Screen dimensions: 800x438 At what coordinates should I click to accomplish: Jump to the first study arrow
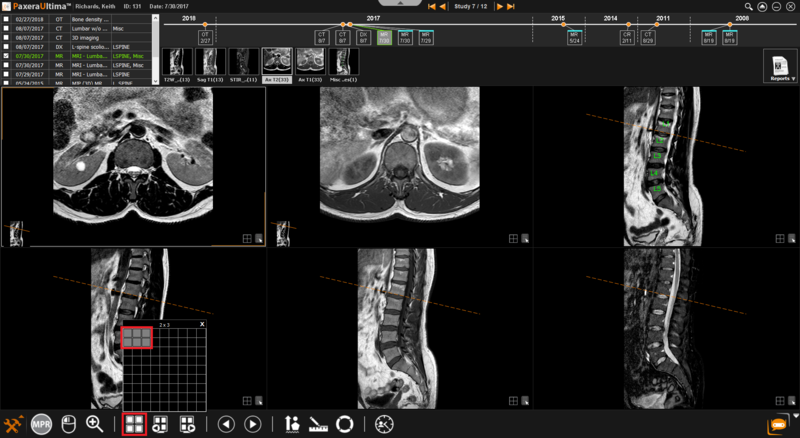(432, 6)
